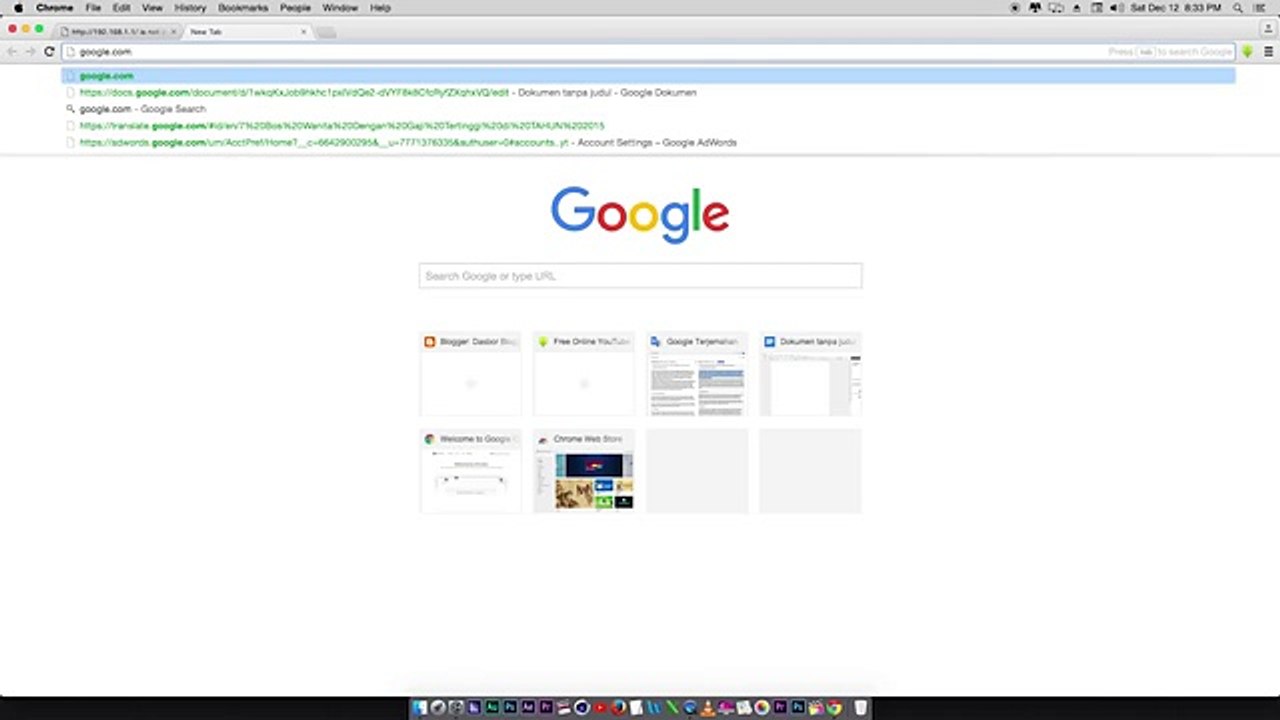The height and width of the screenshot is (720, 1280).
Task: Open the Welcome to Google thumbnail
Action: click(470, 471)
